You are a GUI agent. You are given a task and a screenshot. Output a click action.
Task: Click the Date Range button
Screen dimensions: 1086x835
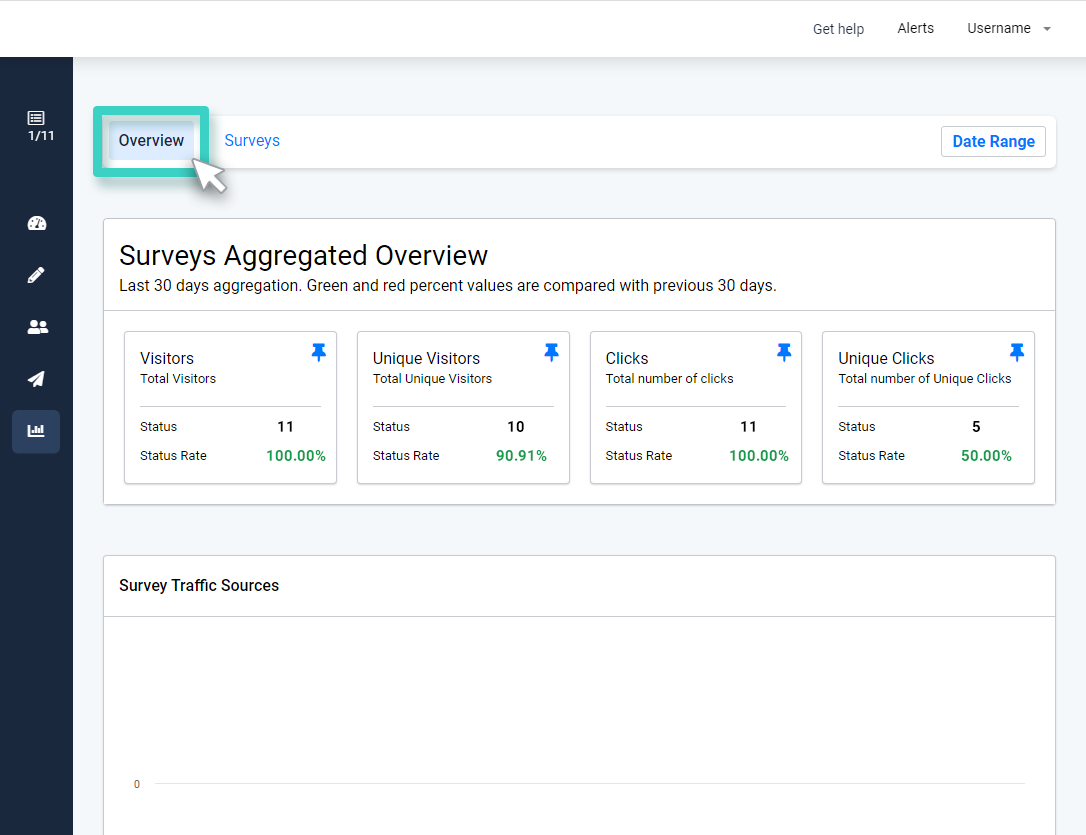click(993, 141)
